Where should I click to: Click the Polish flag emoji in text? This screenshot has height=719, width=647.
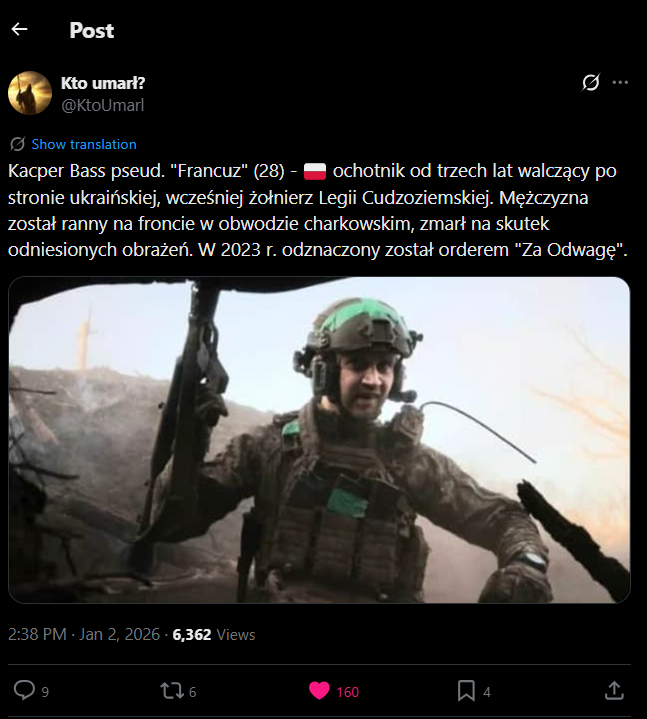[315, 171]
